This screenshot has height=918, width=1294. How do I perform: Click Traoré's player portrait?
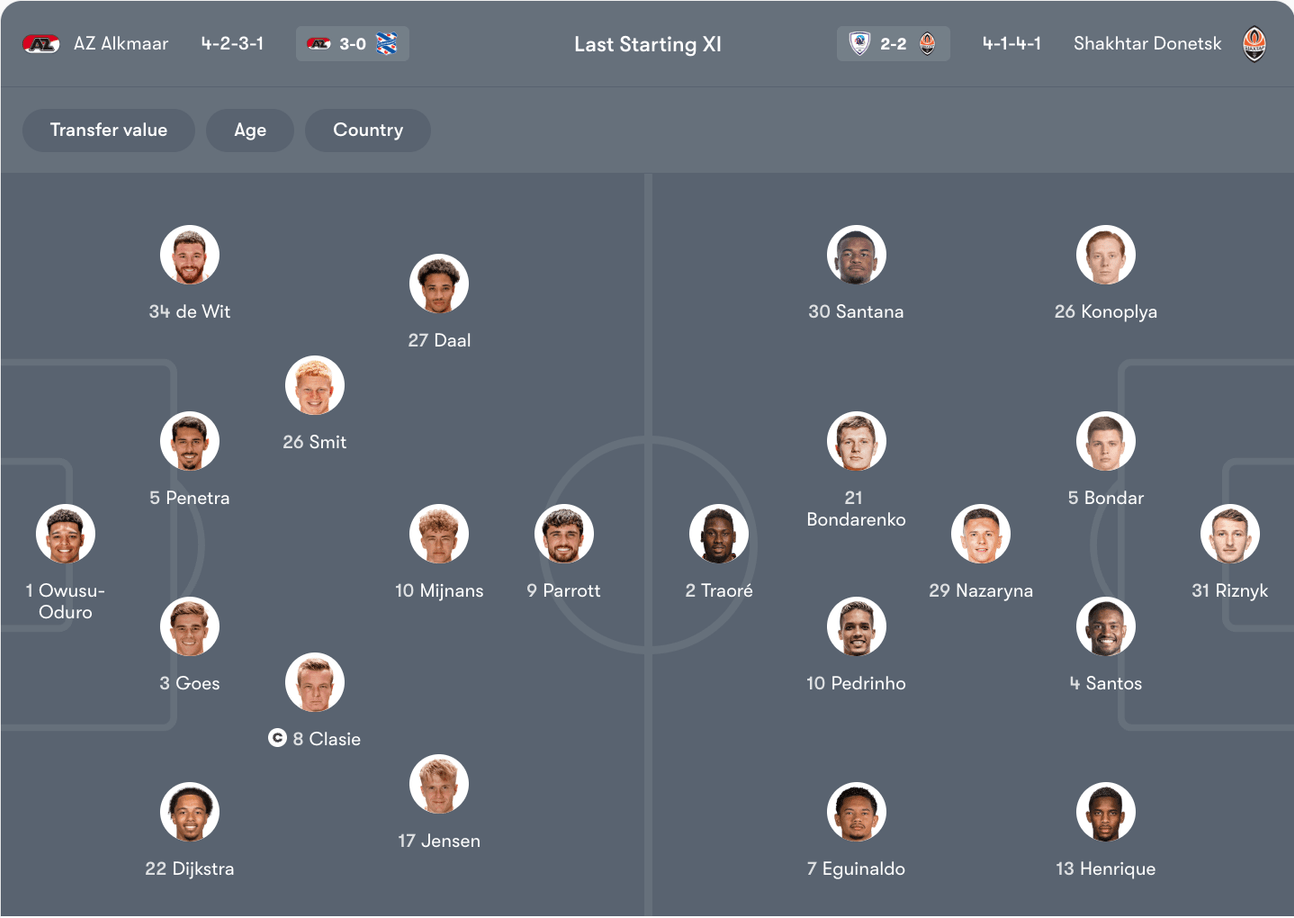pyautogui.click(x=719, y=534)
